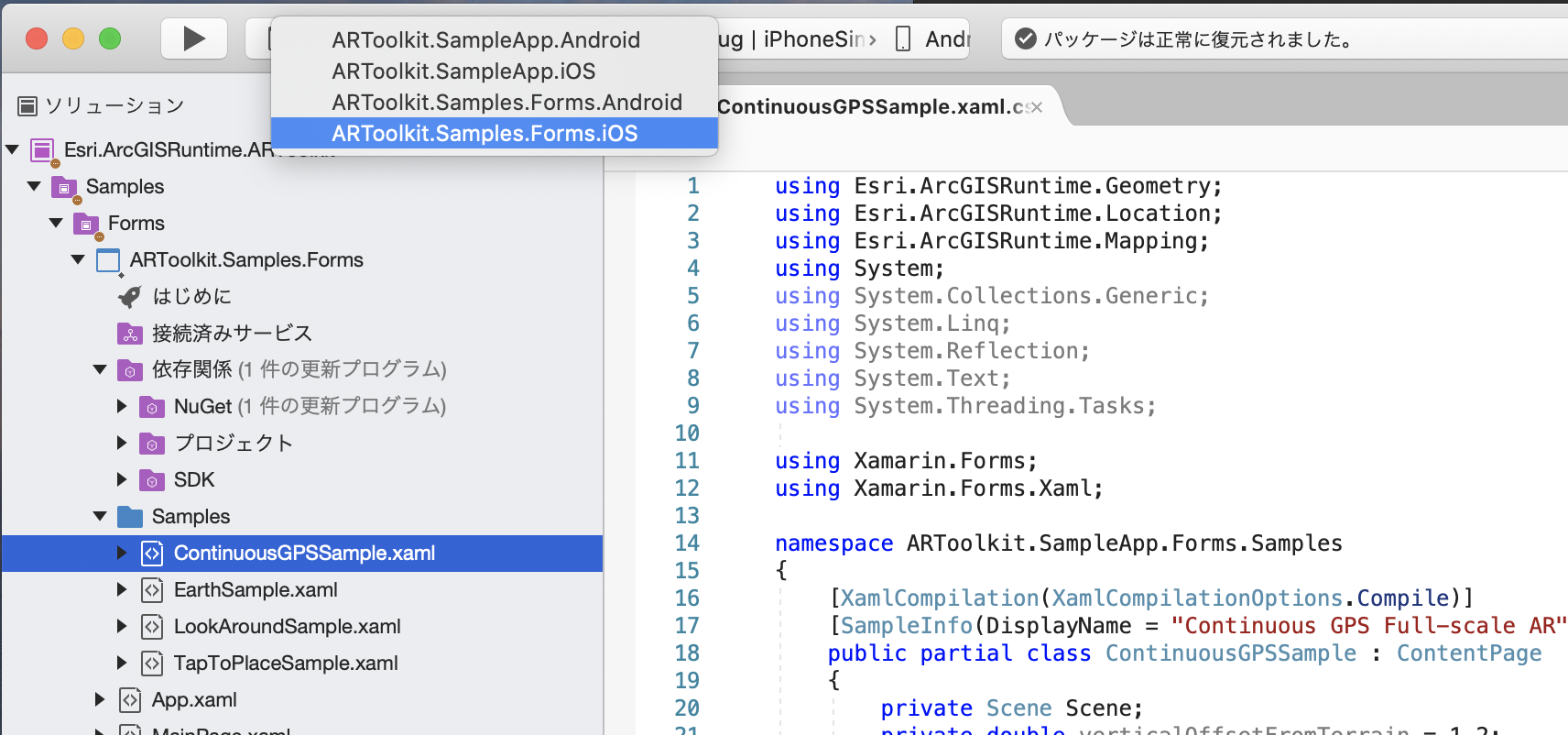Select LookAroundSample.xaml in solution tree
1568x735 pixels.
[x=288, y=626]
